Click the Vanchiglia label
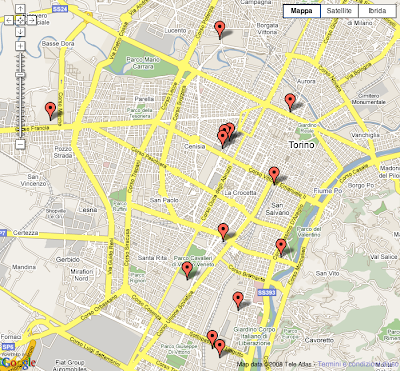 point(366,135)
